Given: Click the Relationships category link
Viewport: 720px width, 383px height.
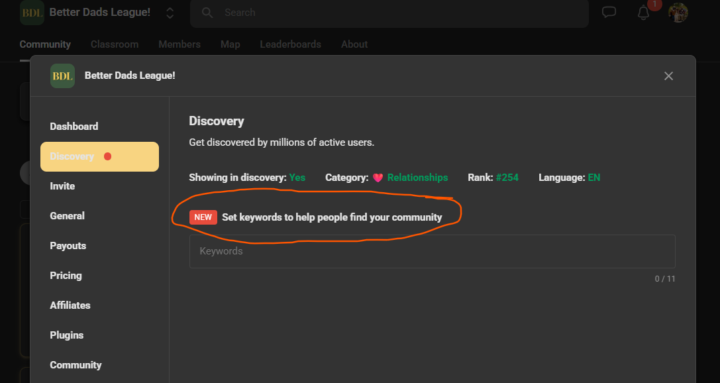Looking at the screenshot, I should [x=417, y=178].
